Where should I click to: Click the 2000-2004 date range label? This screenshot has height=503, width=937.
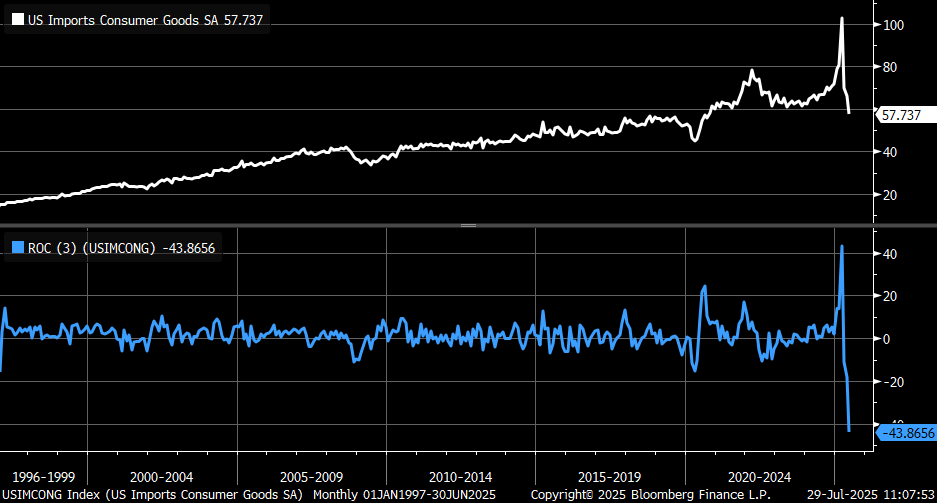pyautogui.click(x=161, y=477)
